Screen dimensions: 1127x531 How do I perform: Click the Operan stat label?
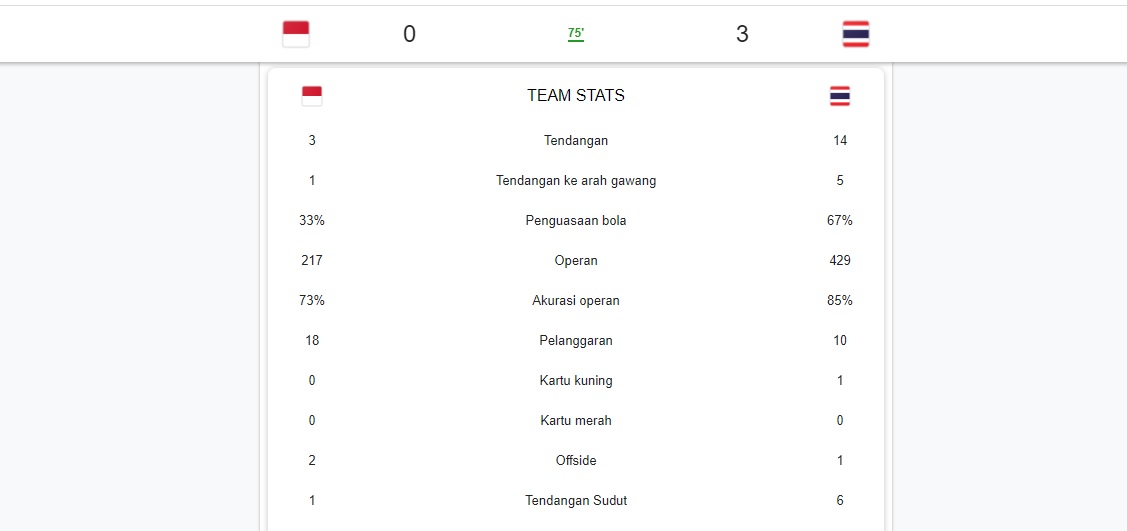click(576, 261)
